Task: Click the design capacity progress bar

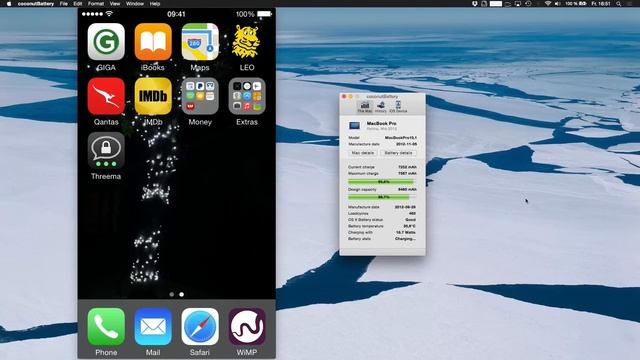Action: coord(382,197)
